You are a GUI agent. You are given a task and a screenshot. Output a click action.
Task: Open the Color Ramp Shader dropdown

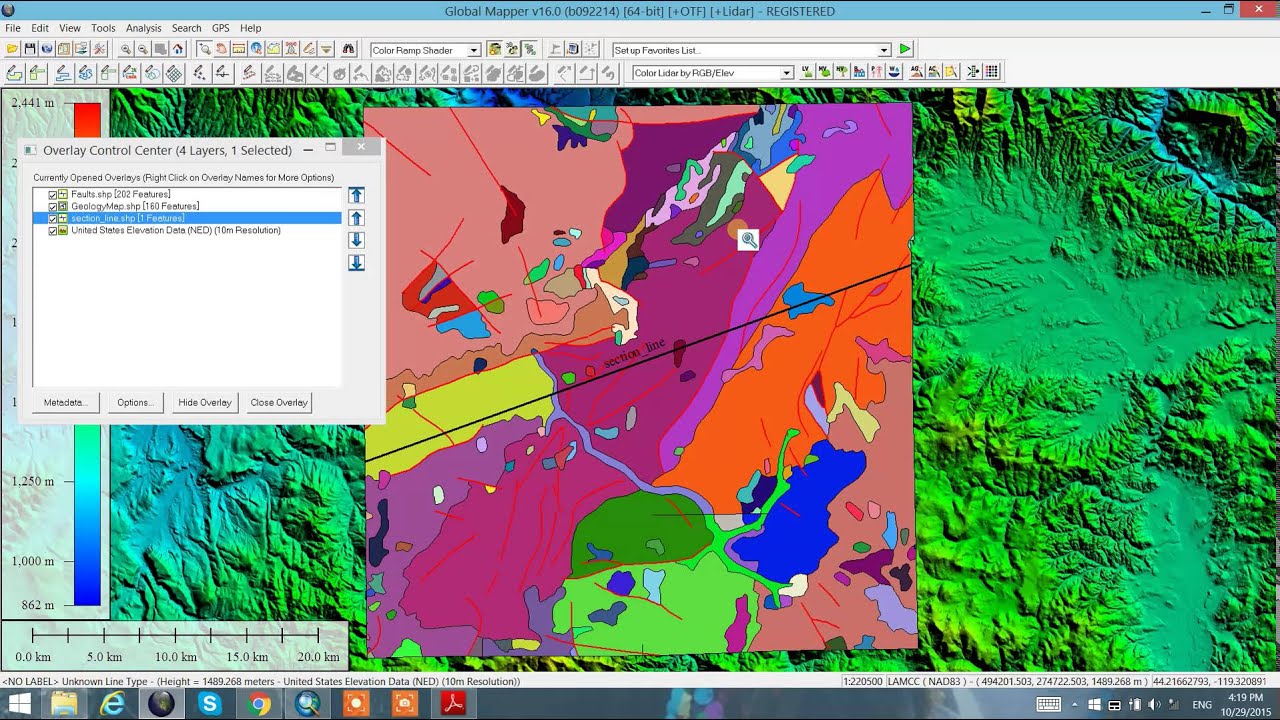coord(474,50)
